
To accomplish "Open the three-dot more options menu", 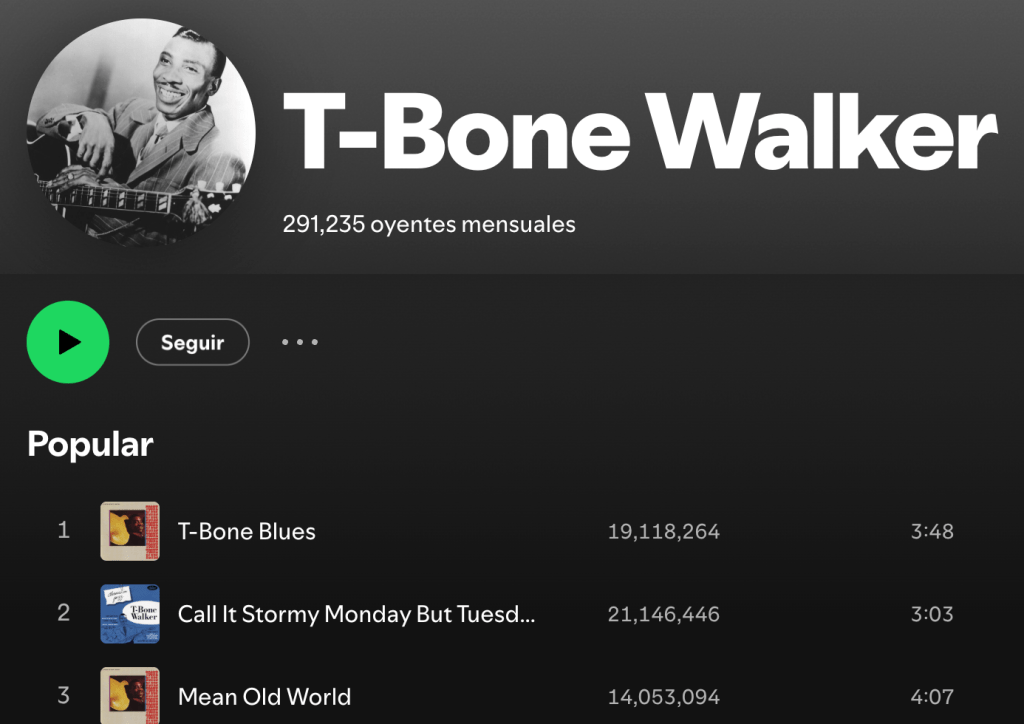I will click(300, 342).
